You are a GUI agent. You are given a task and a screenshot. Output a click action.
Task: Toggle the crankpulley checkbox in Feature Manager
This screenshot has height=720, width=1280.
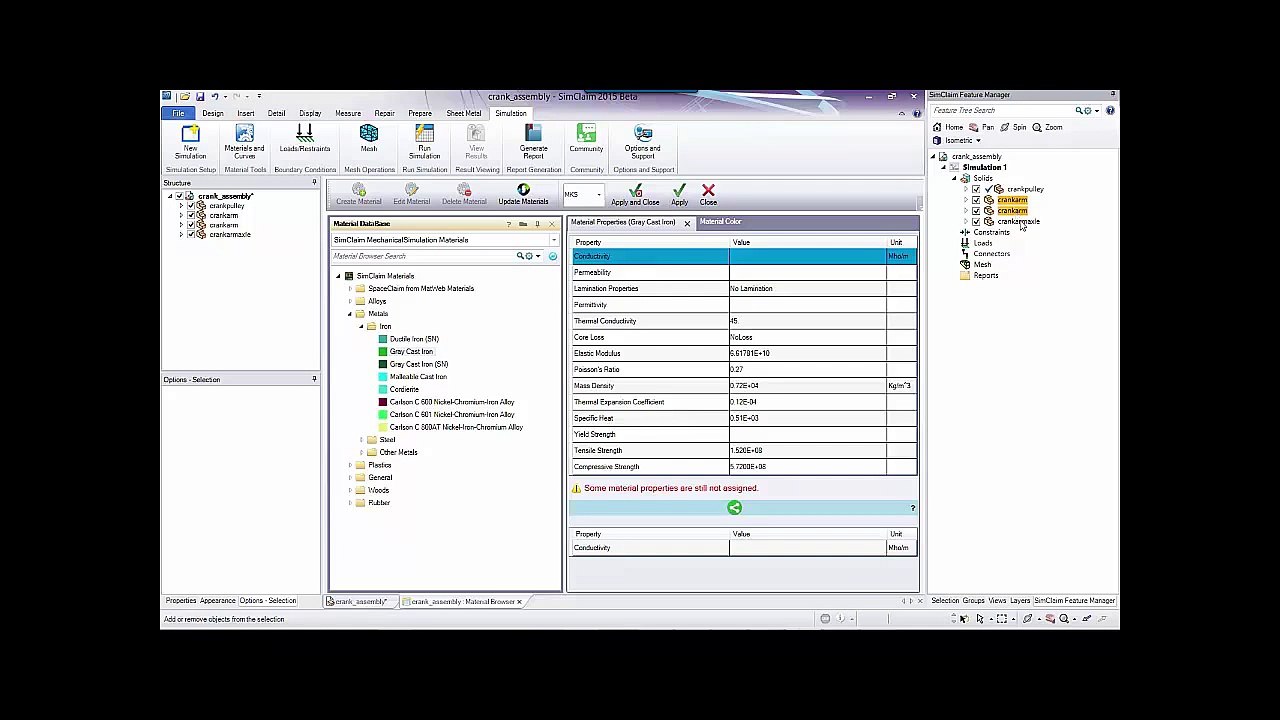coord(976,189)
